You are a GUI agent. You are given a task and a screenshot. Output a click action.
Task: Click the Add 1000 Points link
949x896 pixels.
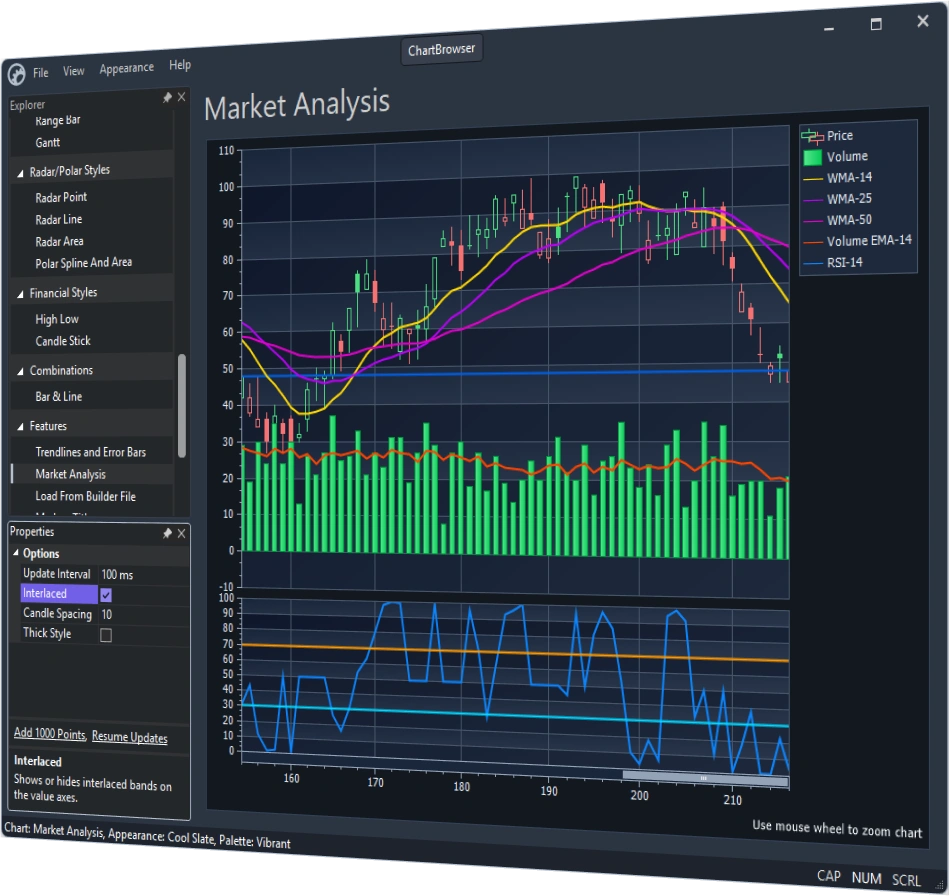(x=50, y=733)
